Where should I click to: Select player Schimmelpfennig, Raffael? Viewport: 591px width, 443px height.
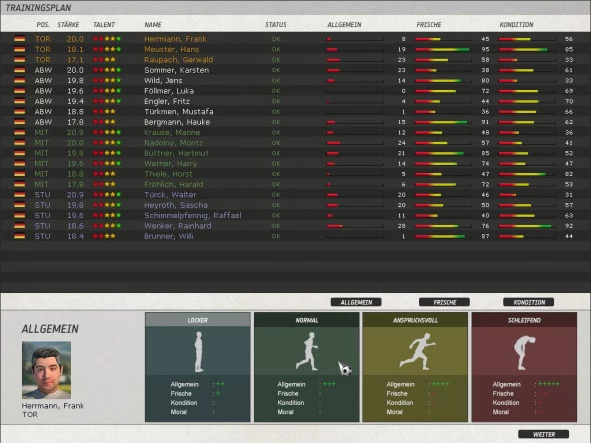coord(295,215)
